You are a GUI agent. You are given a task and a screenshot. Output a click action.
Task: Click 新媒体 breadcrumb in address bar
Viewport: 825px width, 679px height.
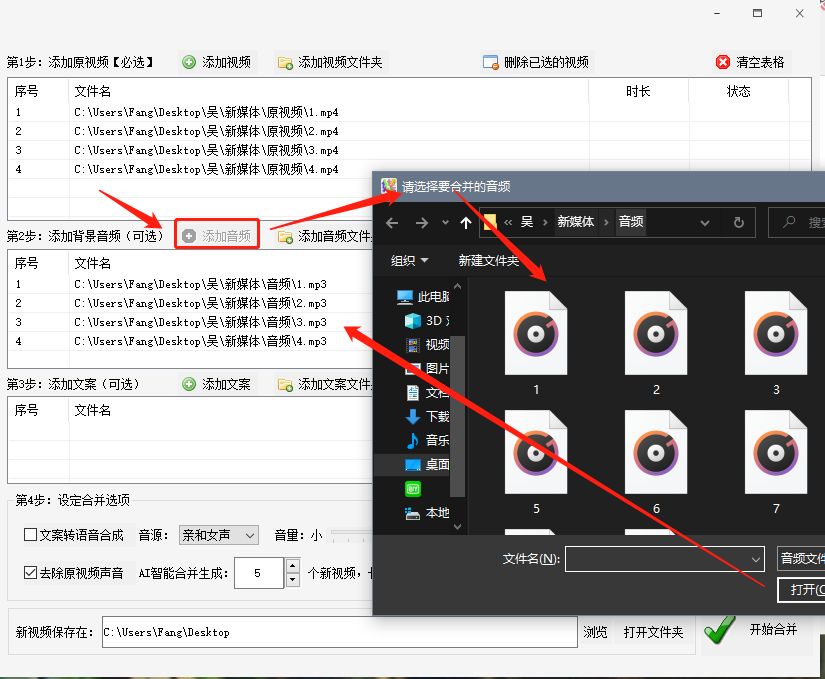tap(576, 222)
